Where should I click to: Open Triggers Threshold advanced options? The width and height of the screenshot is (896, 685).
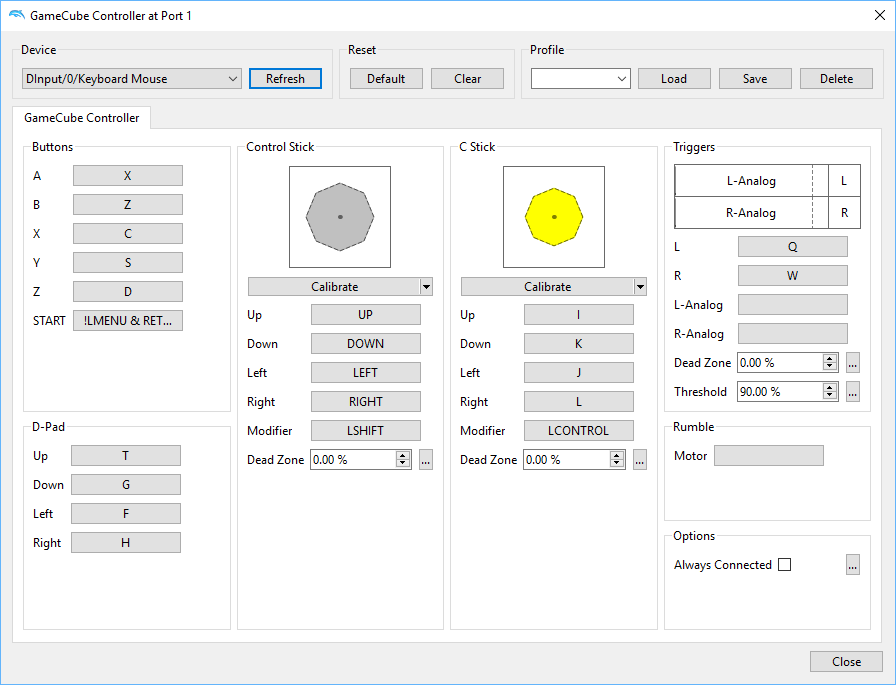point(853,392)
